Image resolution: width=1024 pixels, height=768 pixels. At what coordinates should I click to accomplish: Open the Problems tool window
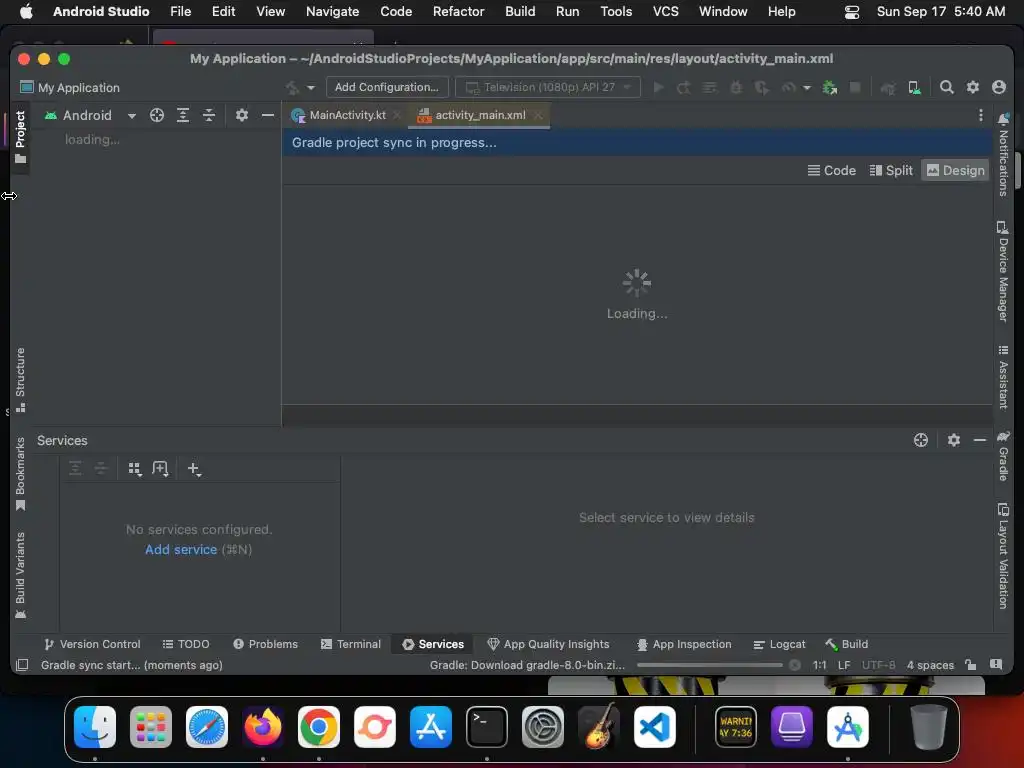click(265, 645)
